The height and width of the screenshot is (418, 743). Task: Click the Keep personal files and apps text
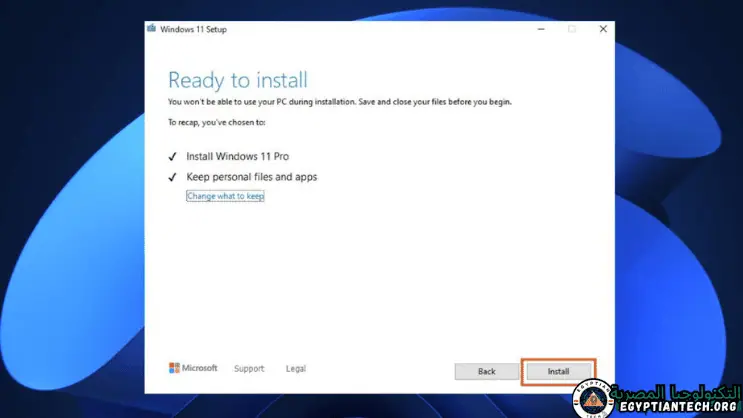point(252,177)
